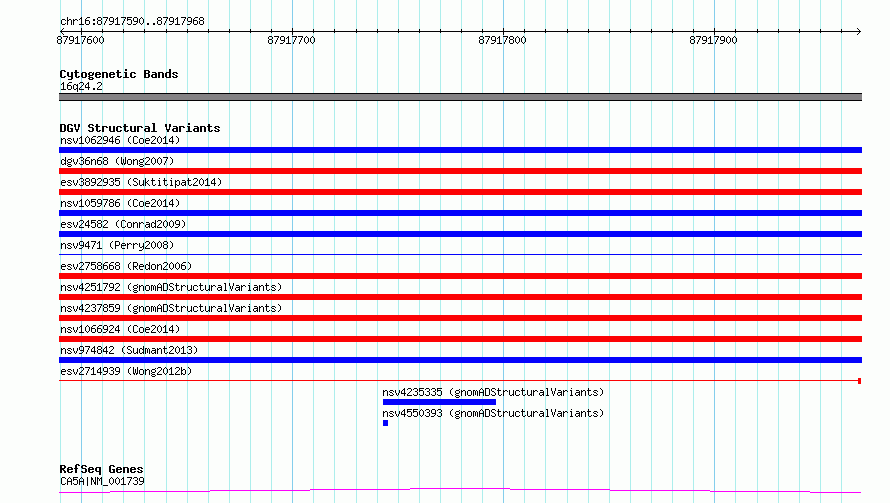Viewport: 890px width, 503px height.
Task: Select variant label esv2714939 (Wong2012b)
Action: pos(126,371)
